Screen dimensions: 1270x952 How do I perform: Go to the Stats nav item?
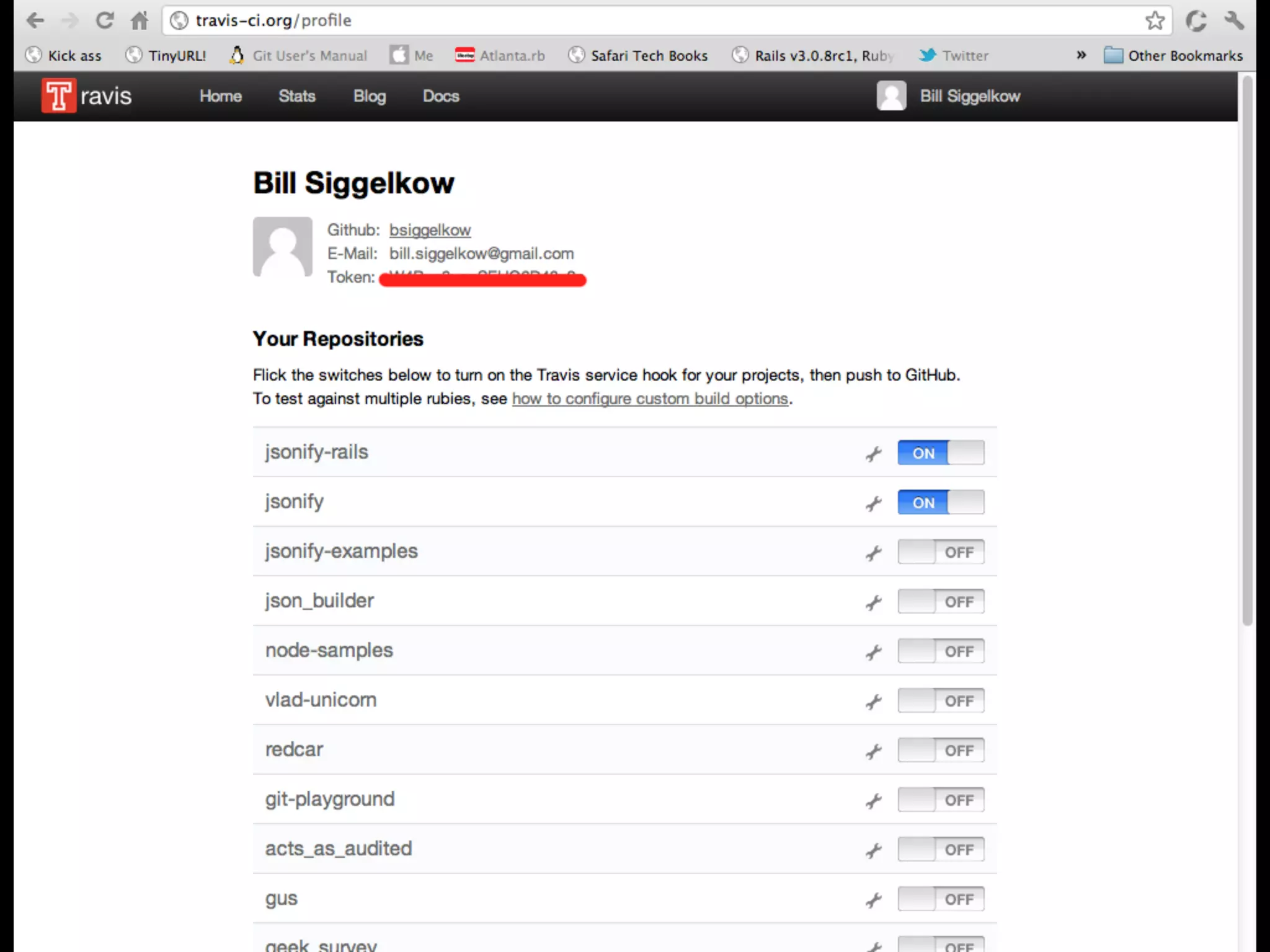[x=297, y=96]
